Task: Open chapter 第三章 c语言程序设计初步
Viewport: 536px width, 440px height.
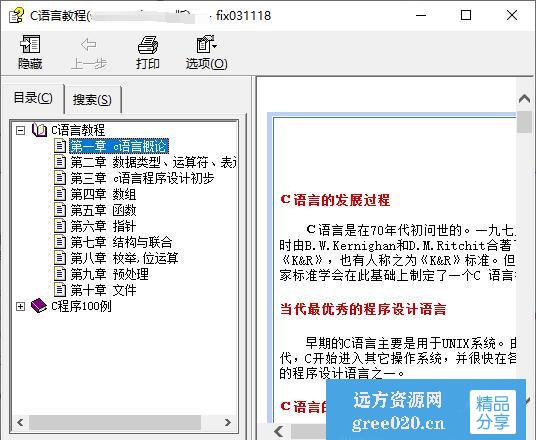Action: tap(142, 178)
